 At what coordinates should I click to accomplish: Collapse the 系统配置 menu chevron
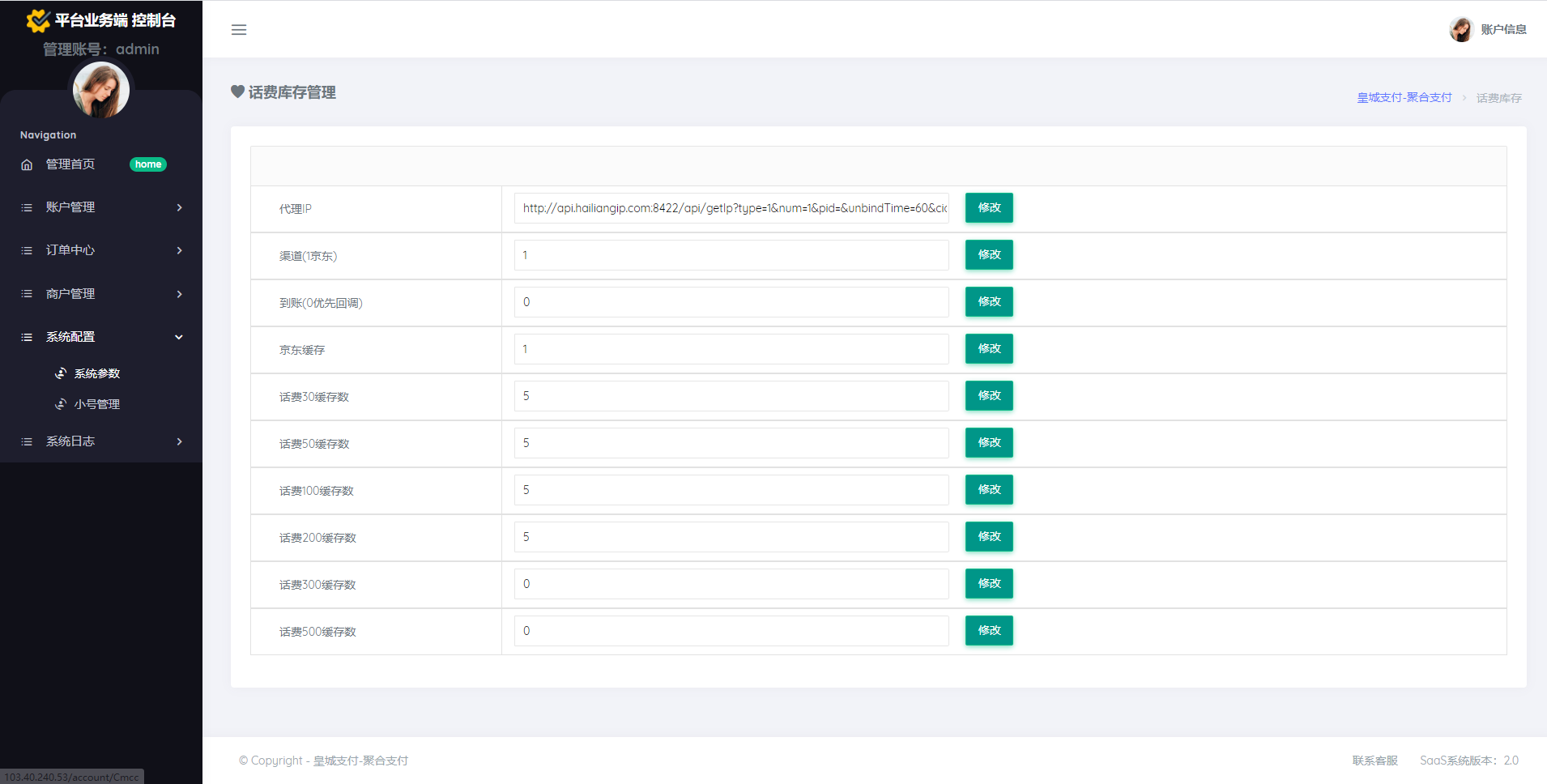click(x=179, y=337)
